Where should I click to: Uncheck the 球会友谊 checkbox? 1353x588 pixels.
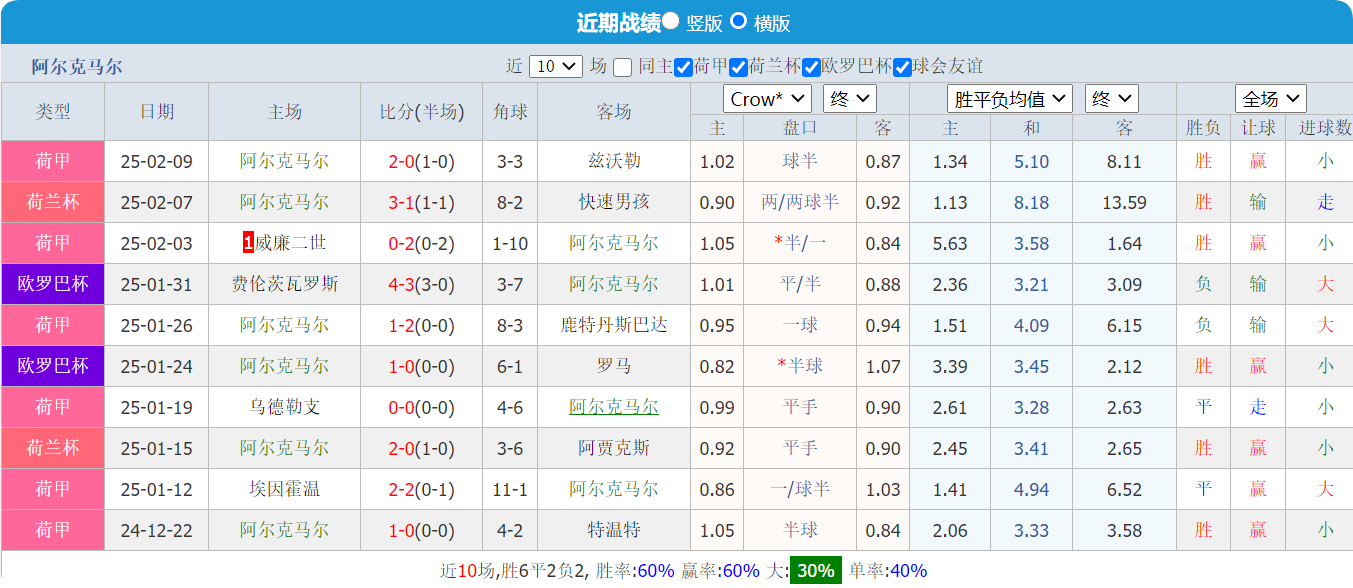[x=904, y=67]
